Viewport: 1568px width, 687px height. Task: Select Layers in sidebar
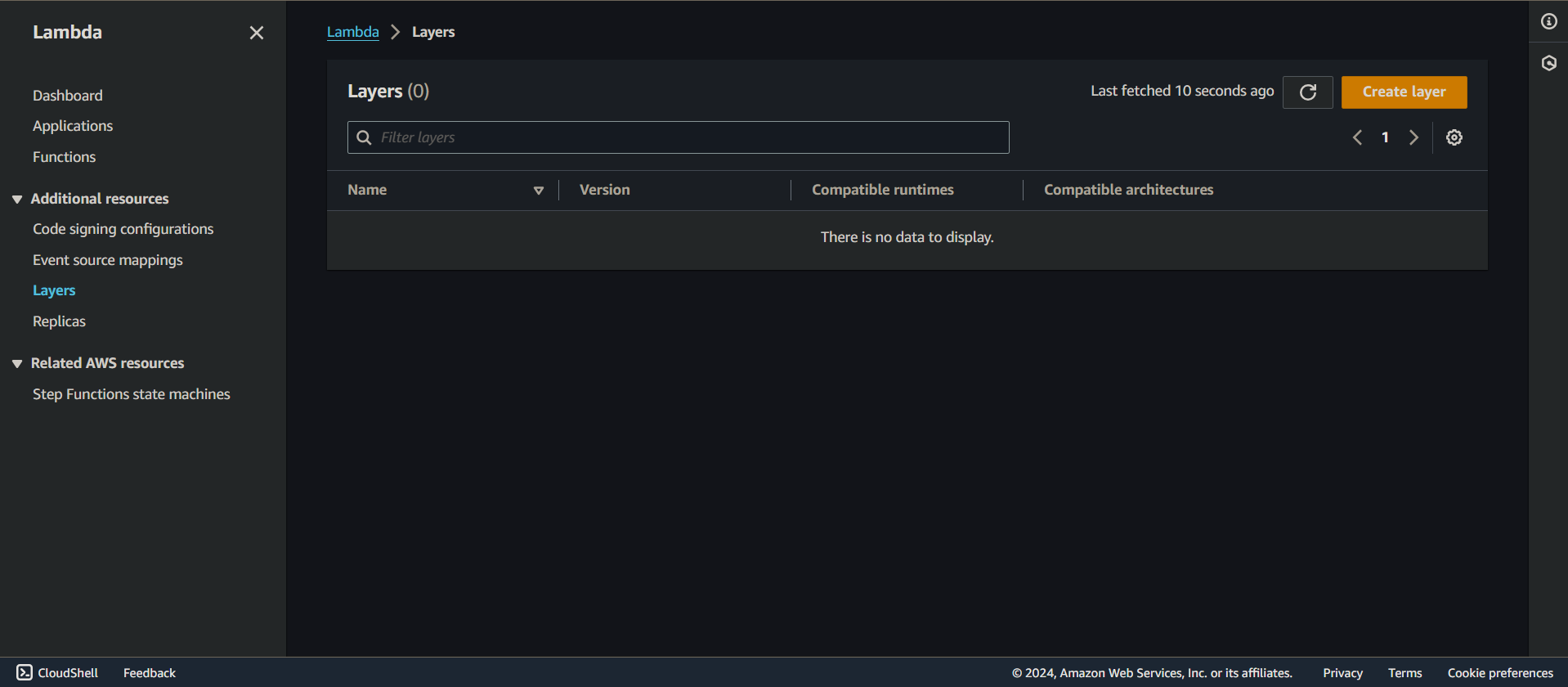(x=54, y=290)
